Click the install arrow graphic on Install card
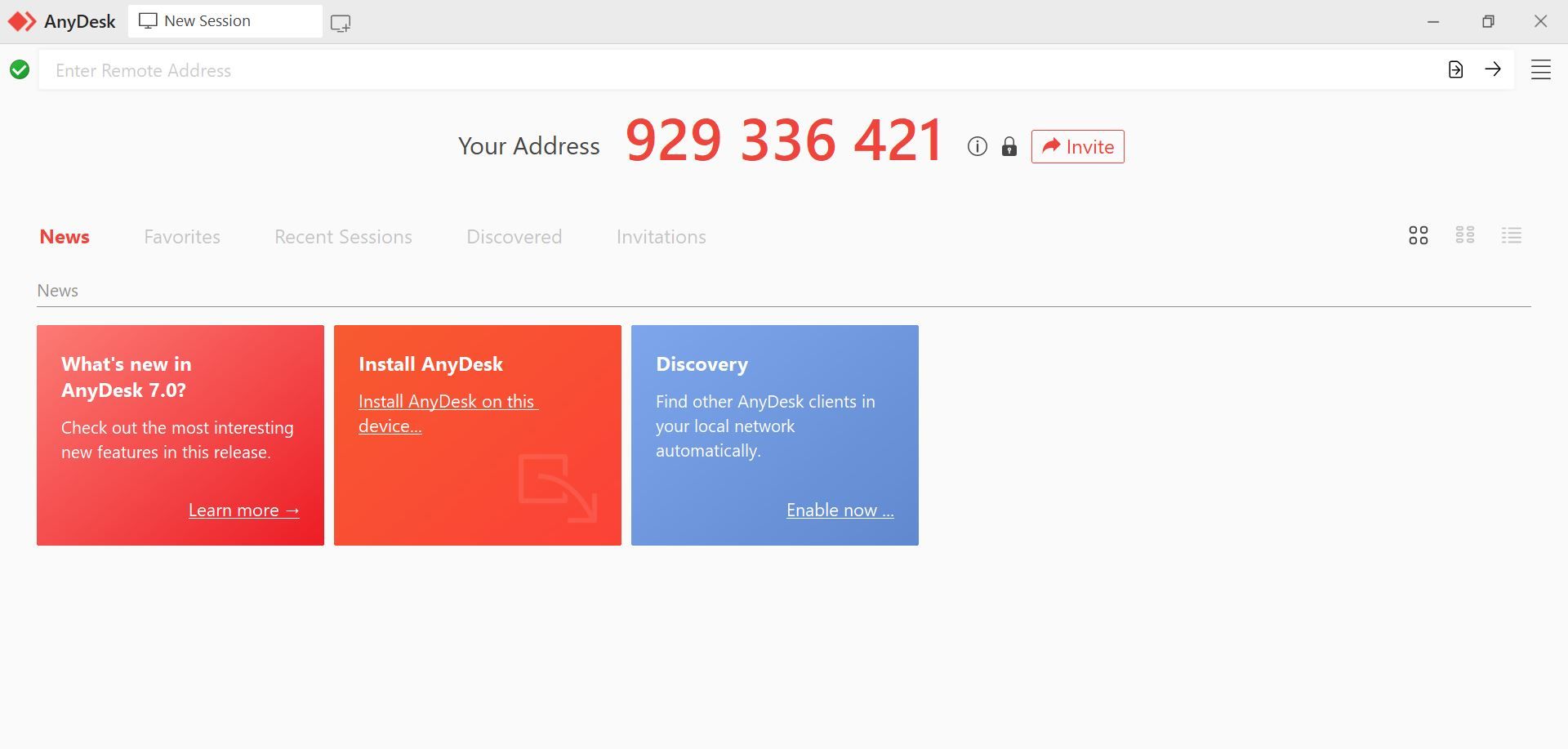 click(x=558, y=488)
